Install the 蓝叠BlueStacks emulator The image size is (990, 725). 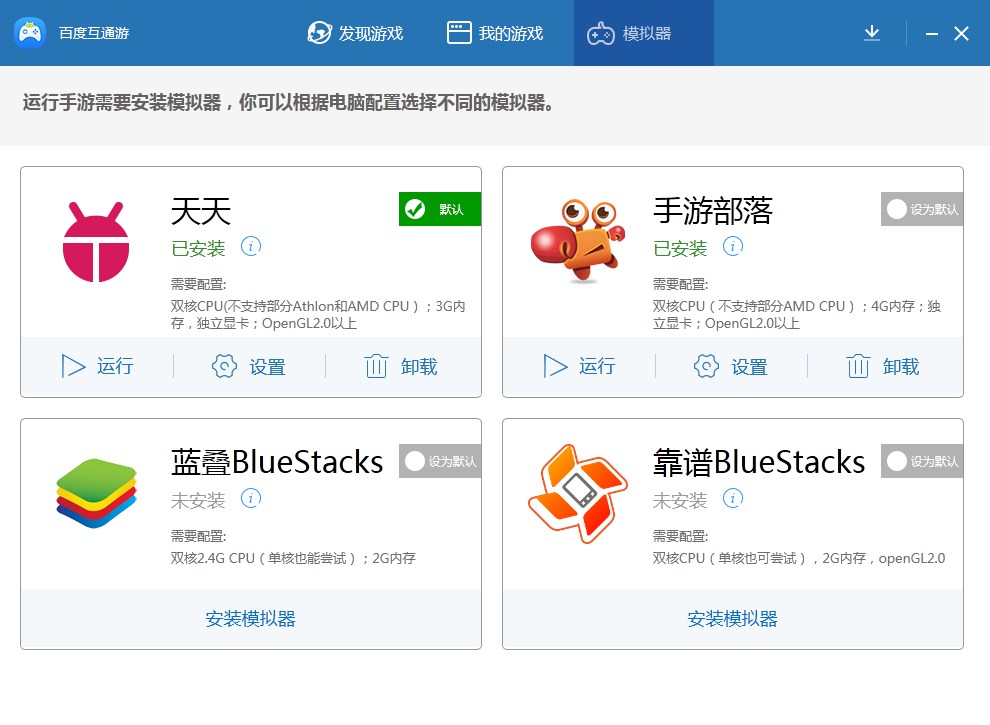(x=251, y=618)
